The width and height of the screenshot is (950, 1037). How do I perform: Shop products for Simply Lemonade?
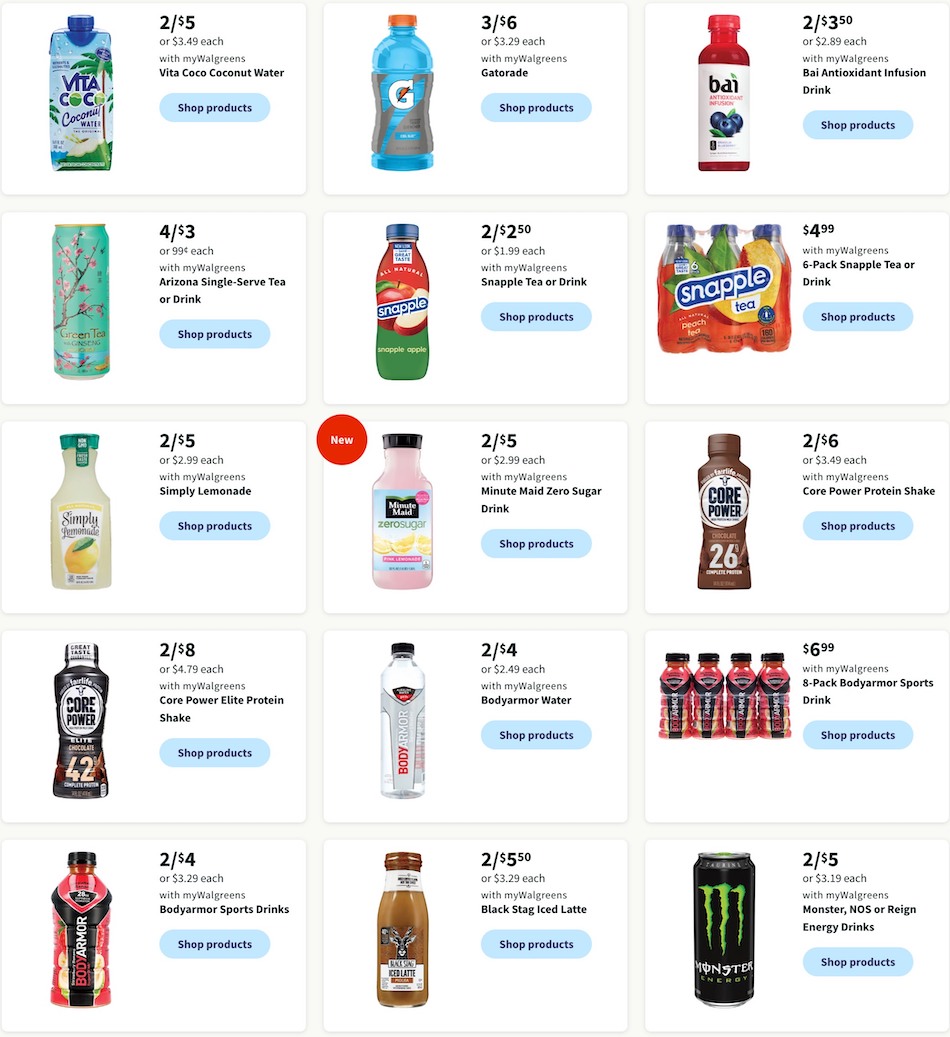click(x=214, y=525)
